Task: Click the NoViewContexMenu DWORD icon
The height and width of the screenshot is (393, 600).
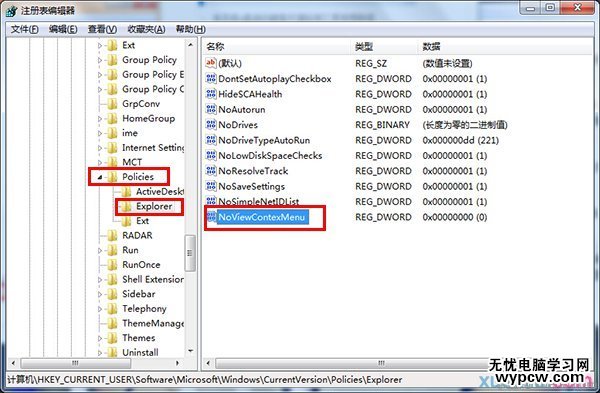Action: [211, 217]
